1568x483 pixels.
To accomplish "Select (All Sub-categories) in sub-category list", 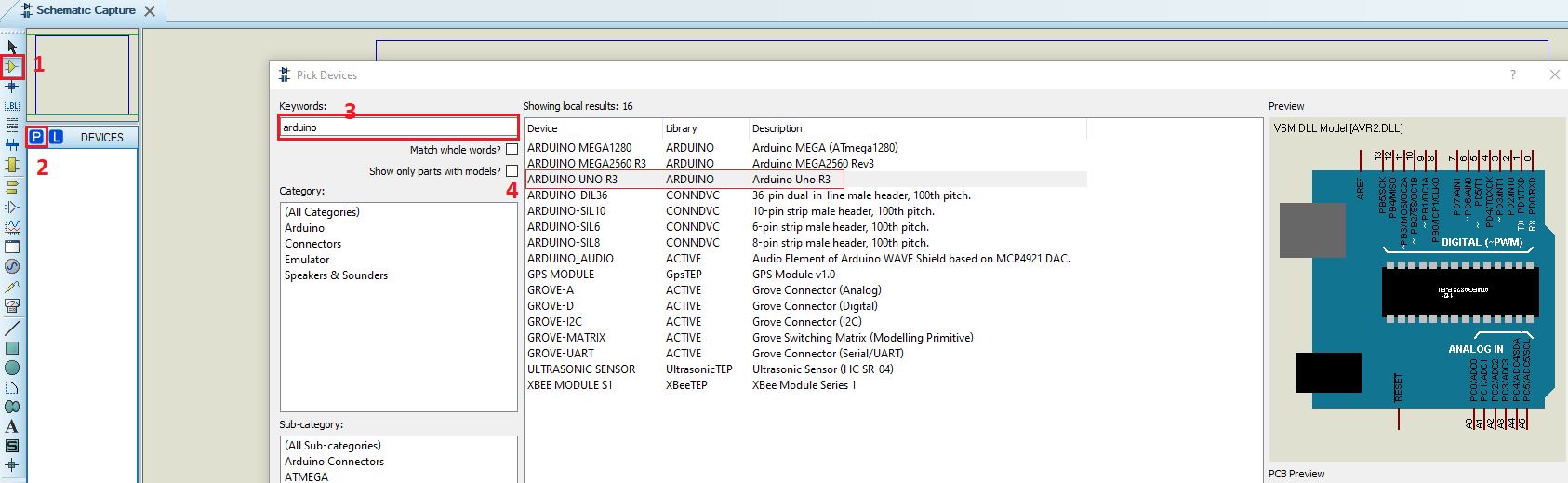I will (332, 446).
